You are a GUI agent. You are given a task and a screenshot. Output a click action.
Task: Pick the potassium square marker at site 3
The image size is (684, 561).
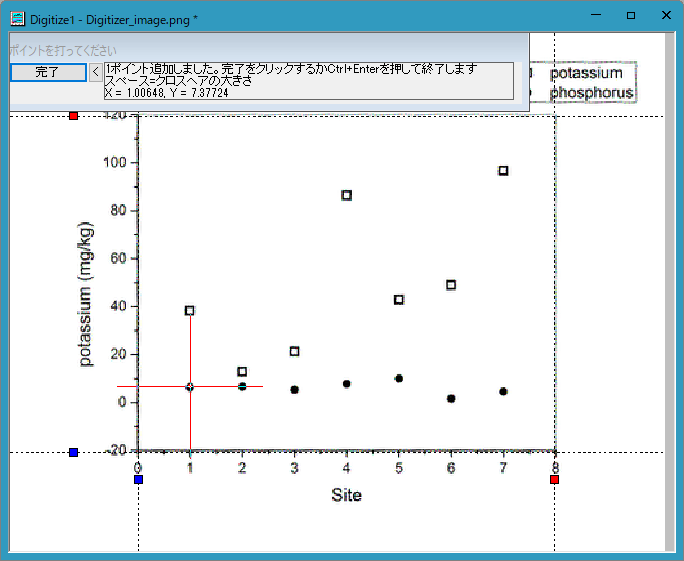(294, 351)
